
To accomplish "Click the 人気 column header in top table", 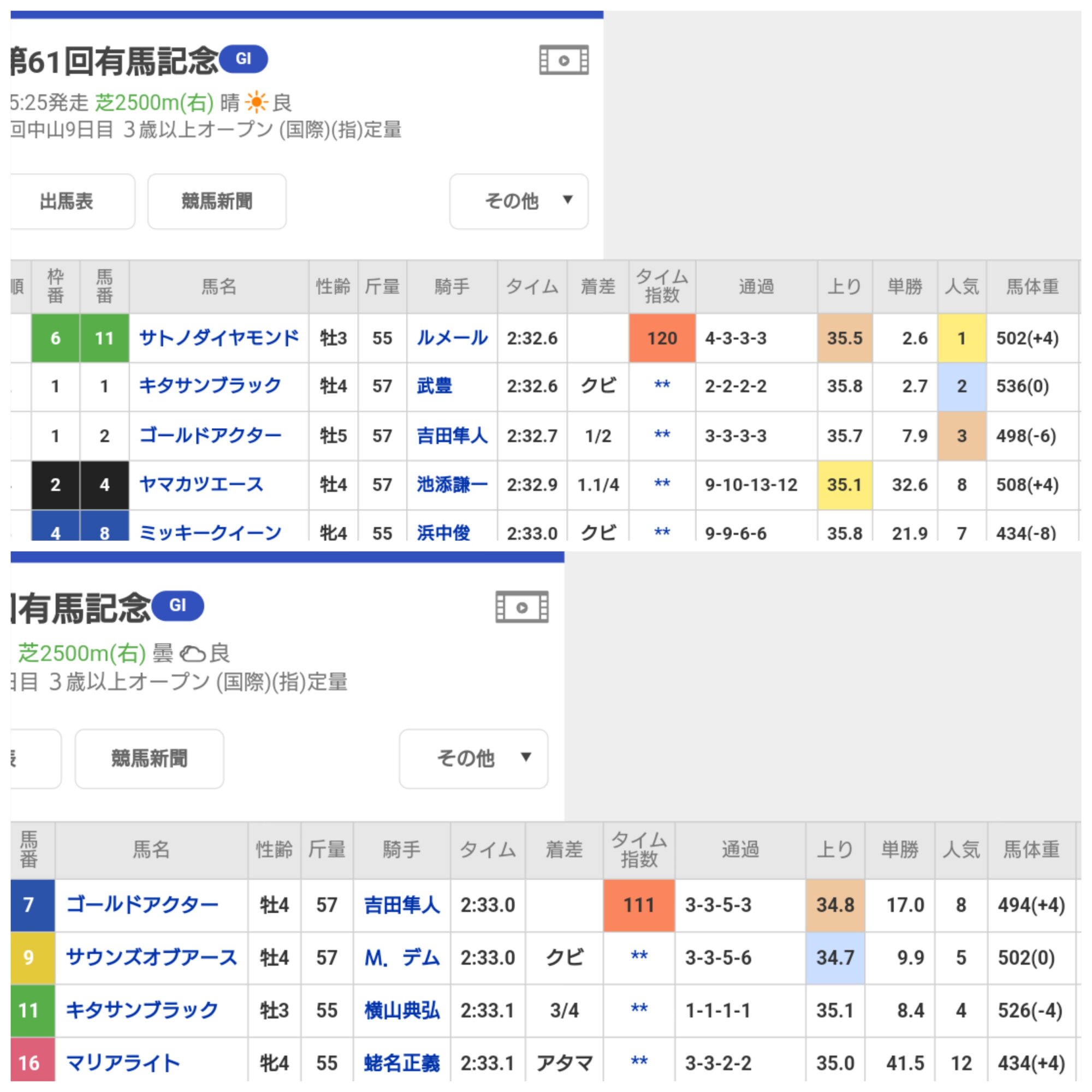I will tap(961, 287).
